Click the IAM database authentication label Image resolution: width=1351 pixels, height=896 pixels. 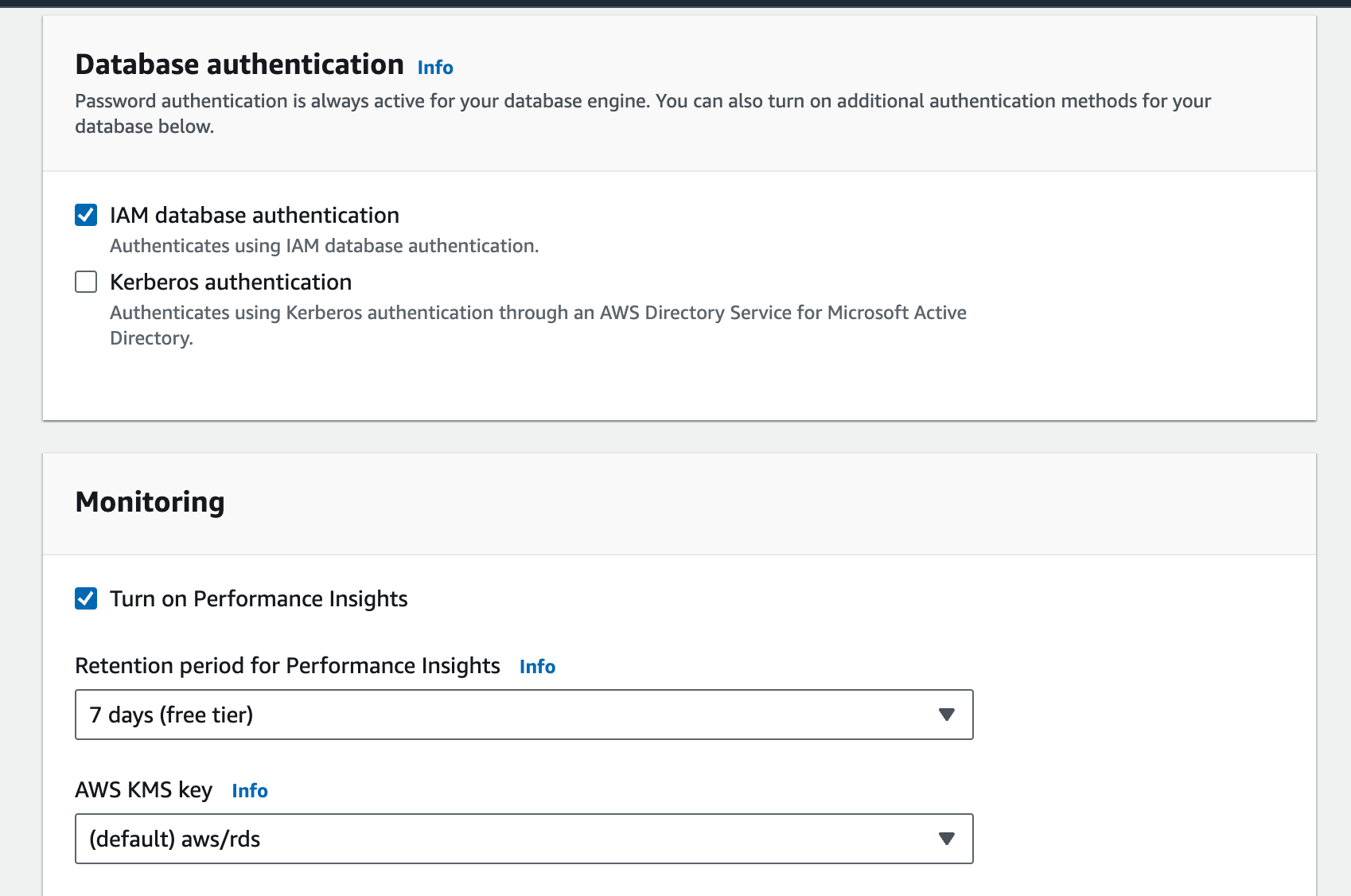[x=255, y=216]
